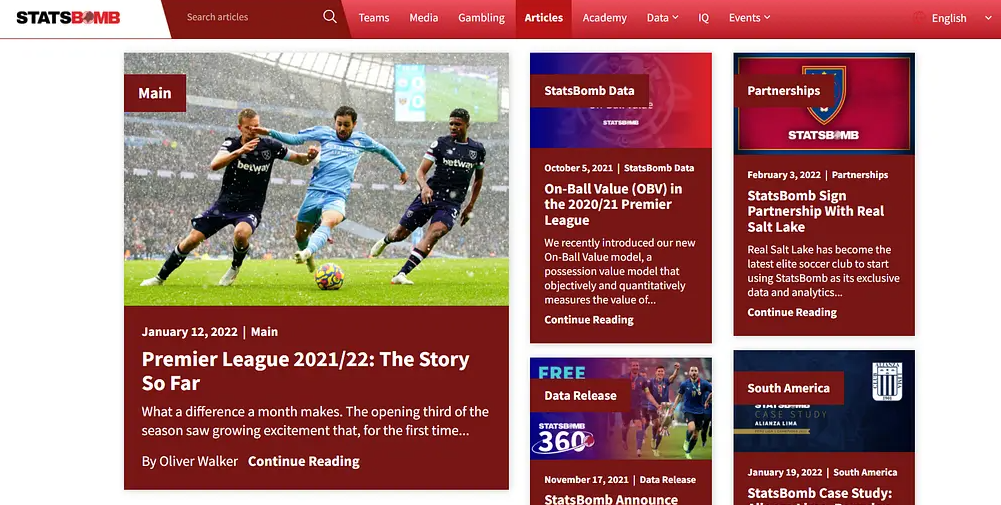The height and width of the screenshot is (505, 1001).
Task: Open the Data dropdown menu
Action: click(663, 18)
